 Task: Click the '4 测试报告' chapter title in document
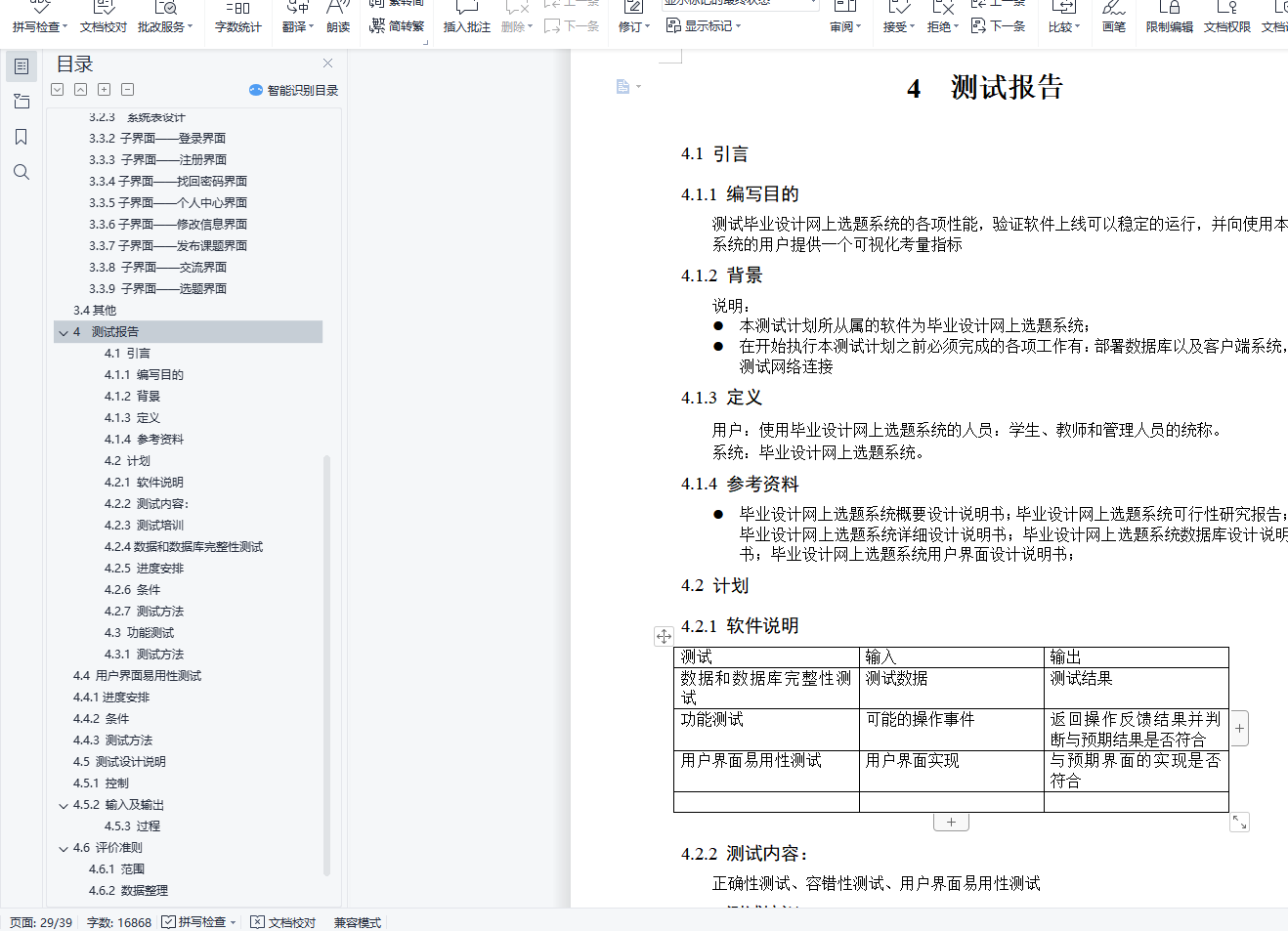(x=984, y=88)
